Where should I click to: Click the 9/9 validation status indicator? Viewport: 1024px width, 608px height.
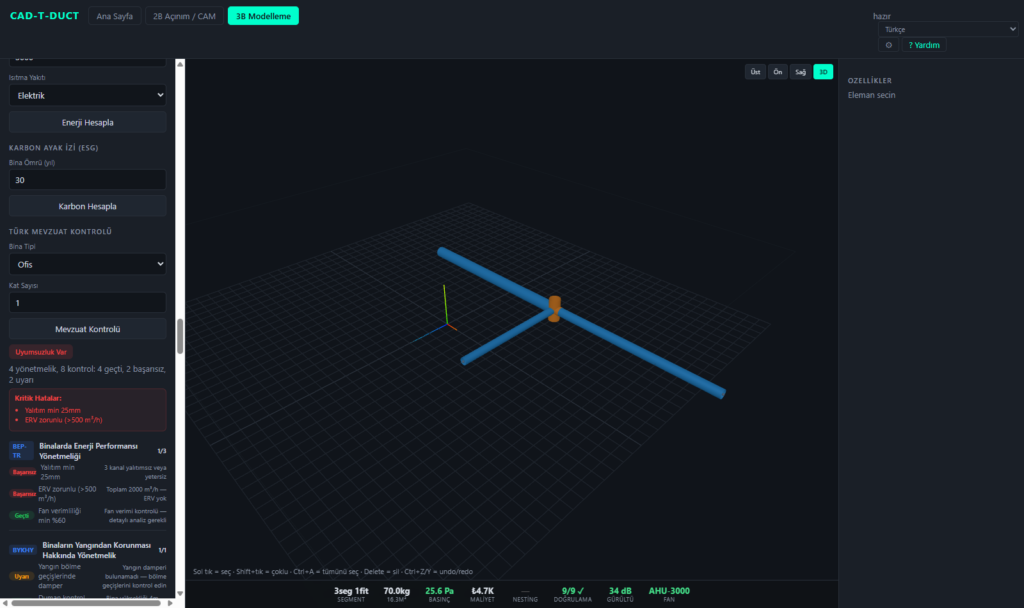pos(573,594)
